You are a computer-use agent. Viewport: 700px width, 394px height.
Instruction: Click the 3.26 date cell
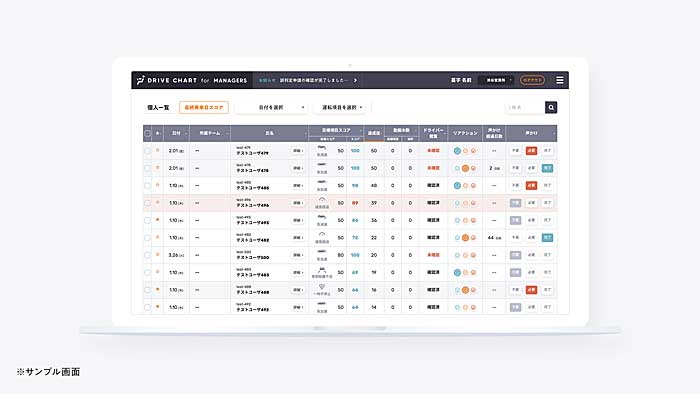point(176,255)
